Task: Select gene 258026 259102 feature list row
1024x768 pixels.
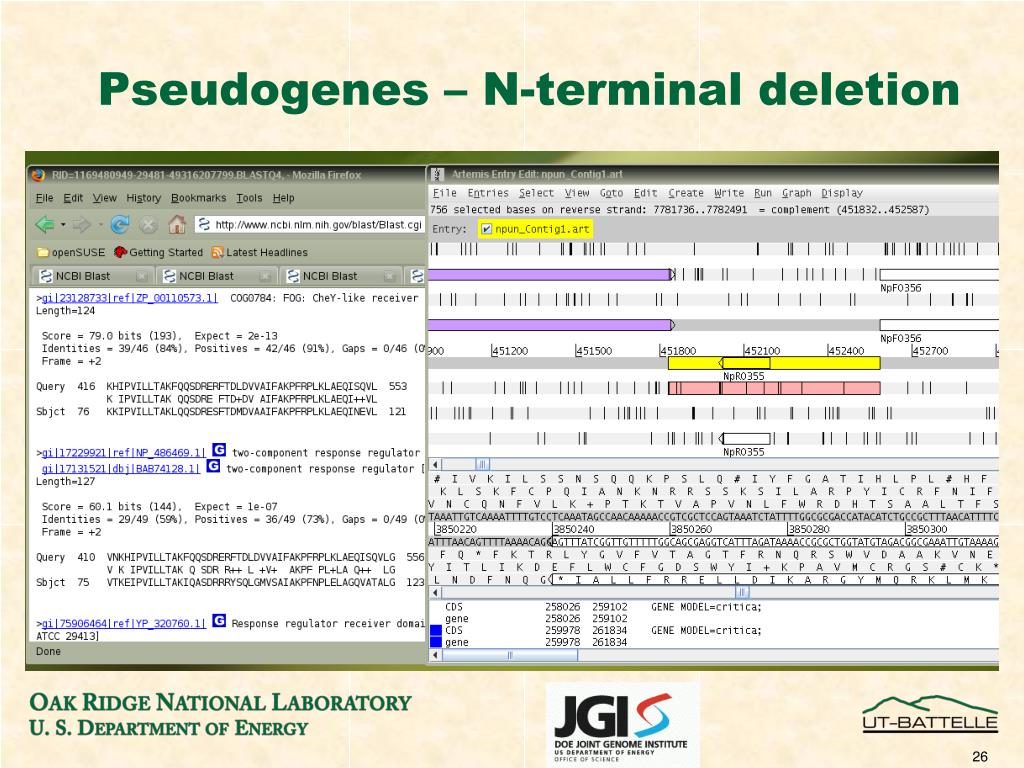Action: click(714, 618)
